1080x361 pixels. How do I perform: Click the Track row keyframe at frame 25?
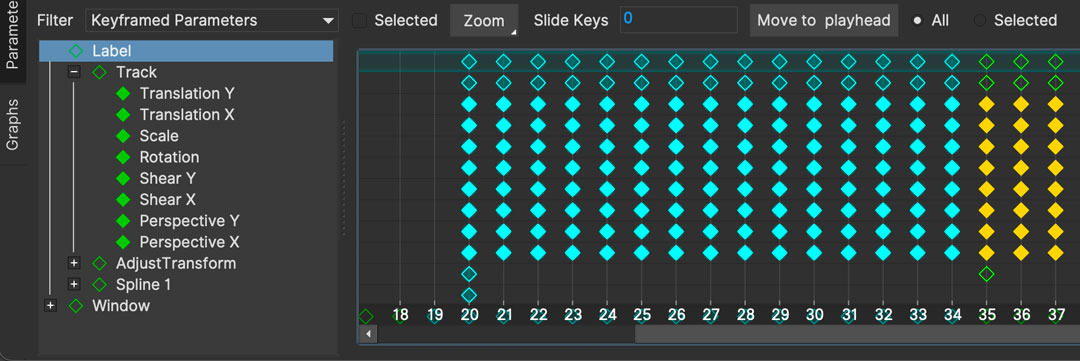[641, 83]
